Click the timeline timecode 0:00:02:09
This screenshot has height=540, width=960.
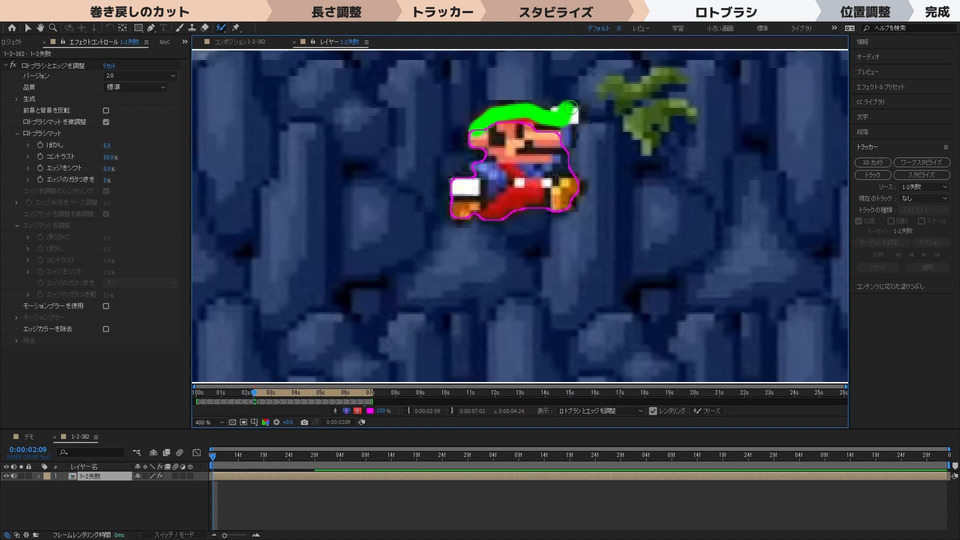(x=28, y=449)
